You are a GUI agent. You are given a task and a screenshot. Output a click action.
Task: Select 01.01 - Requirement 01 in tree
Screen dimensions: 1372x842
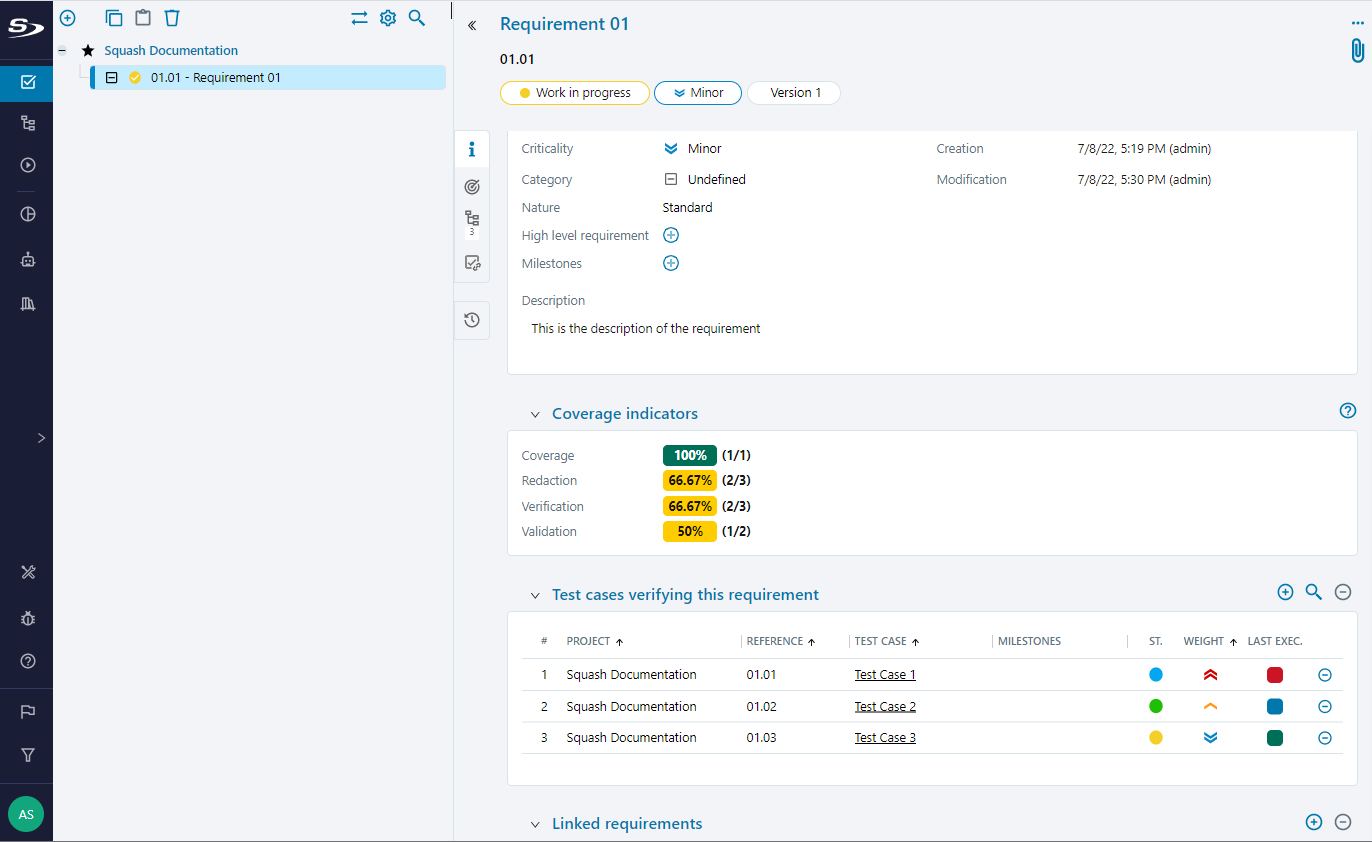[x=215, y=78]
